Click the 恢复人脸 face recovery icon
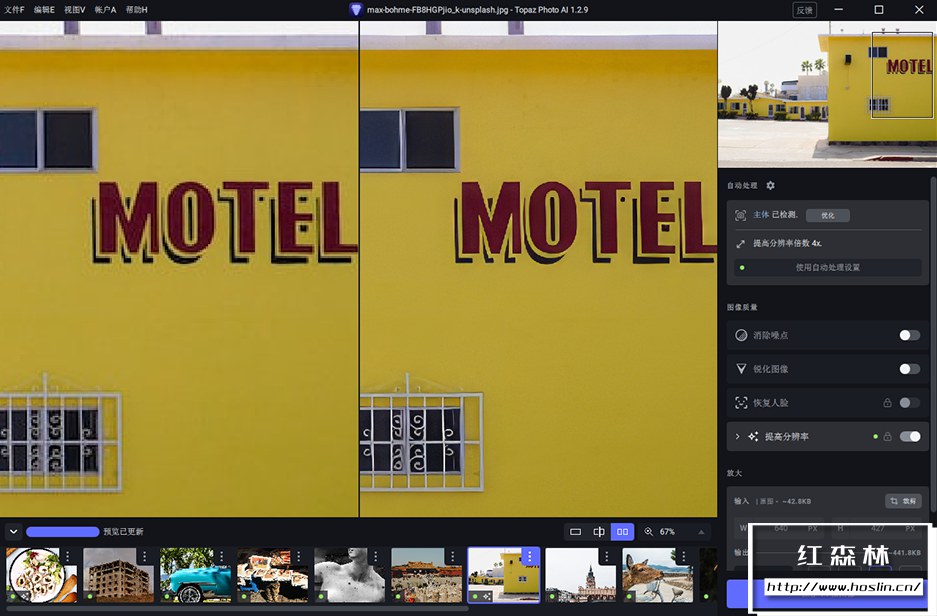The width and height of the screenshot is (937, 616). [741, 403]
